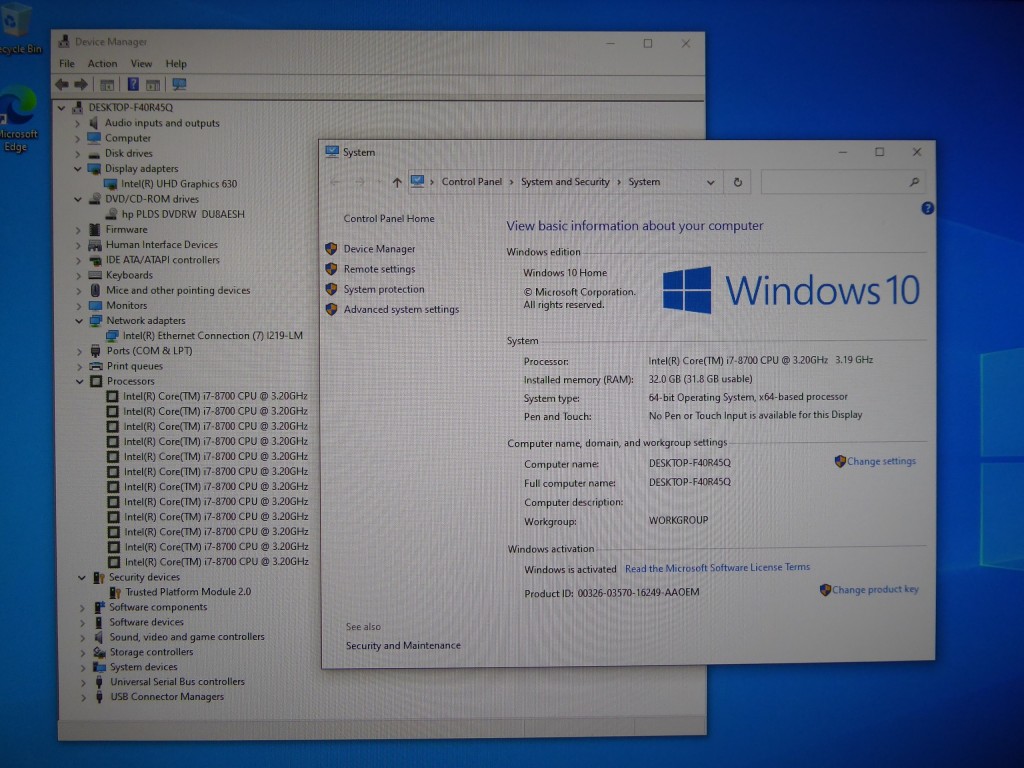Open the File menu in Device Manager
This screenshot has height=768, width=1024.
67,63
